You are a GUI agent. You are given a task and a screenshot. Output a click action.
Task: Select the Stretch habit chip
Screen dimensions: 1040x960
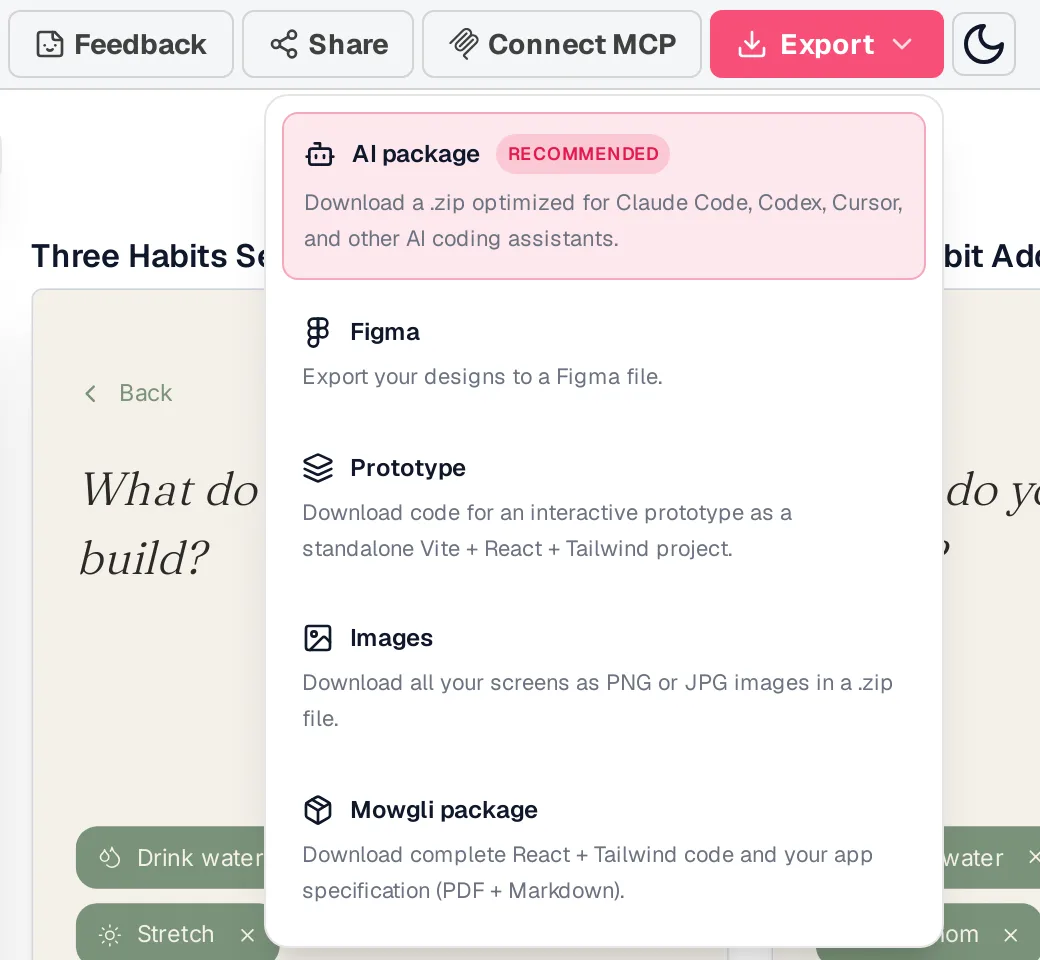[x=176, y=931]
